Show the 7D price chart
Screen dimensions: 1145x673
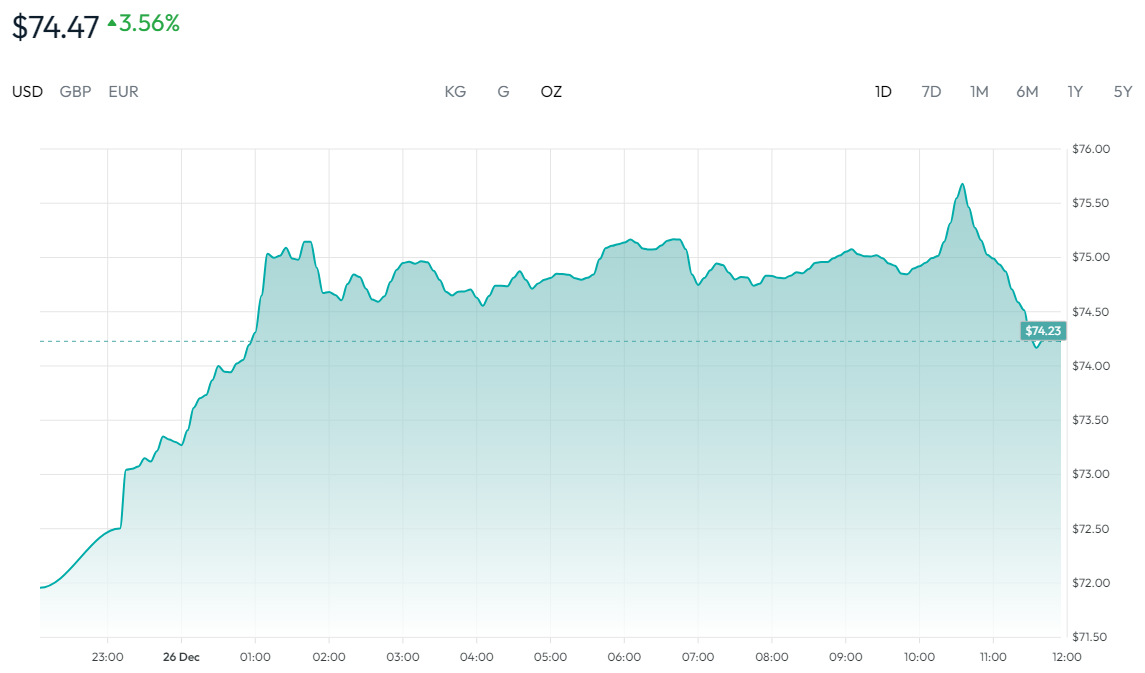(931, 92)
